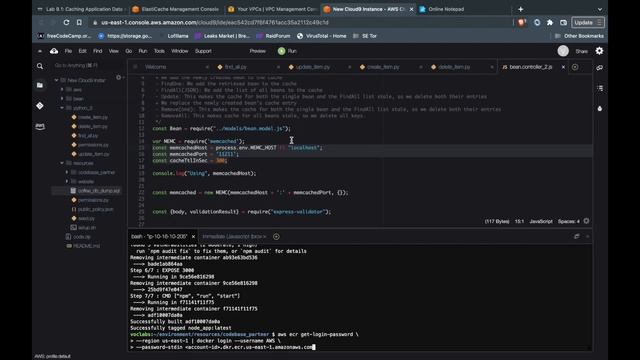The height and width of the screenshot is (360, 640).
Task: Click the green Run button
Action: pyautogui.click(x=287, y=51)
